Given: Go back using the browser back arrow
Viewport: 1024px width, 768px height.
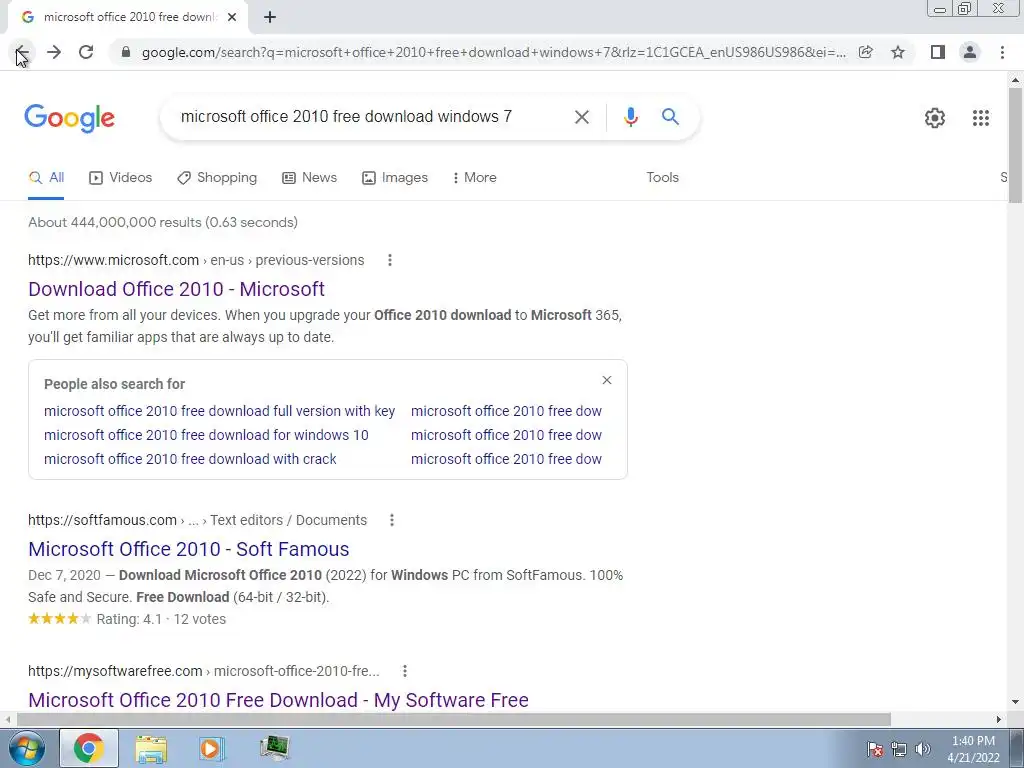Looking at the screenshot, I should [x=22, y=52].
